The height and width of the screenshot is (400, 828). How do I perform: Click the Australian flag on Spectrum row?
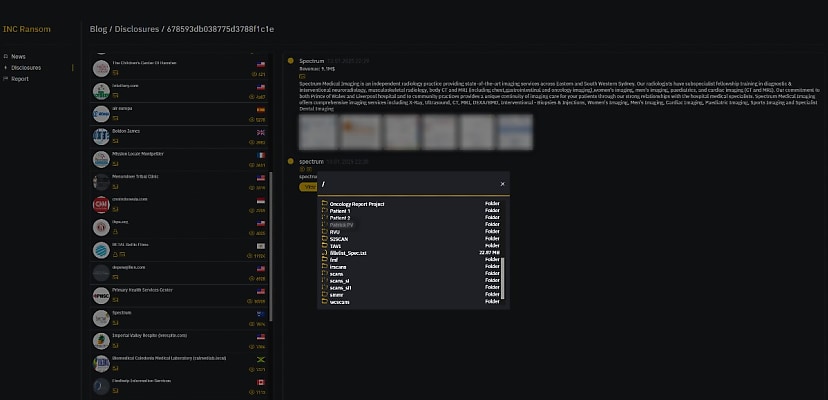tap(261, 314)
